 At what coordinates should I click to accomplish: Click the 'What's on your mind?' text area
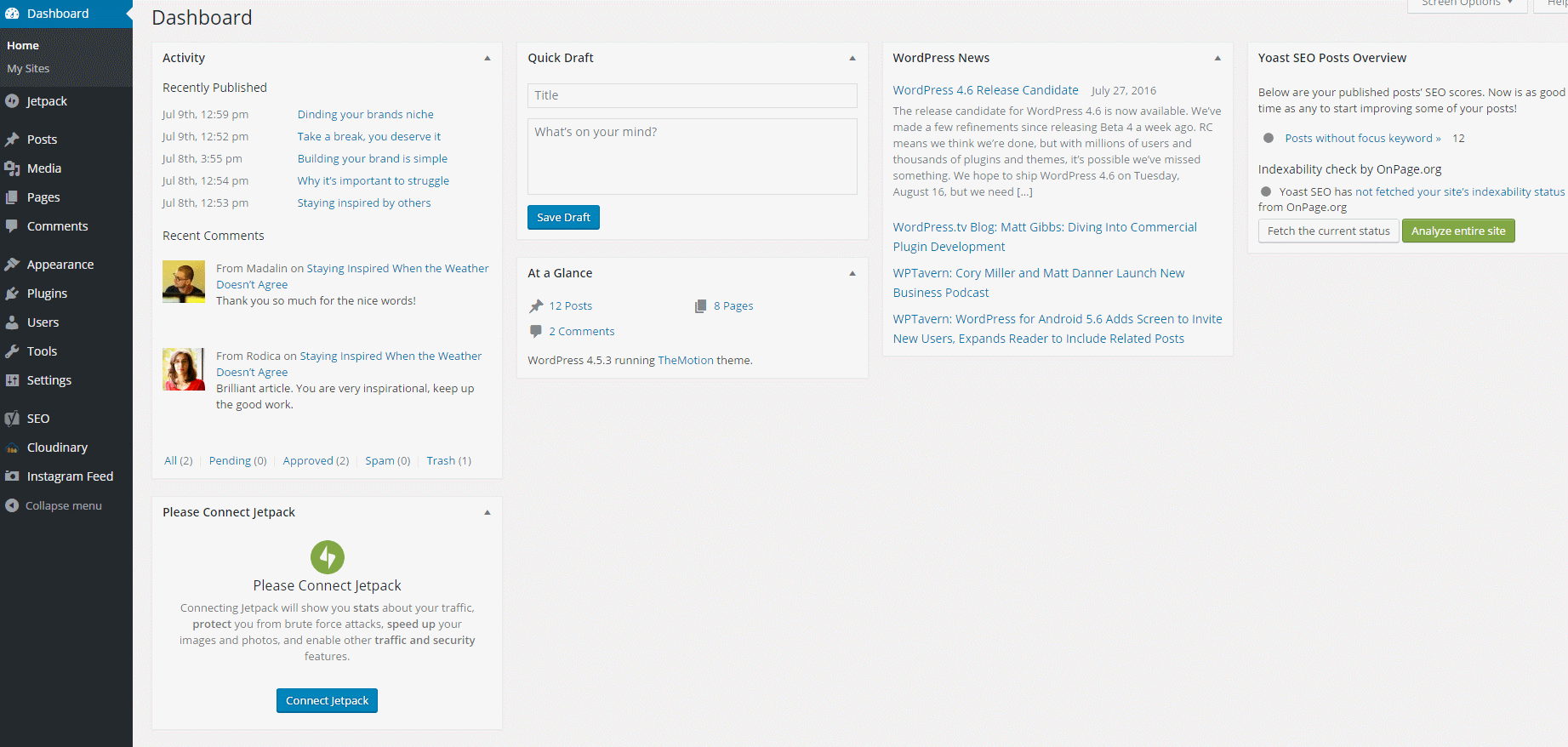pos(693,157)
